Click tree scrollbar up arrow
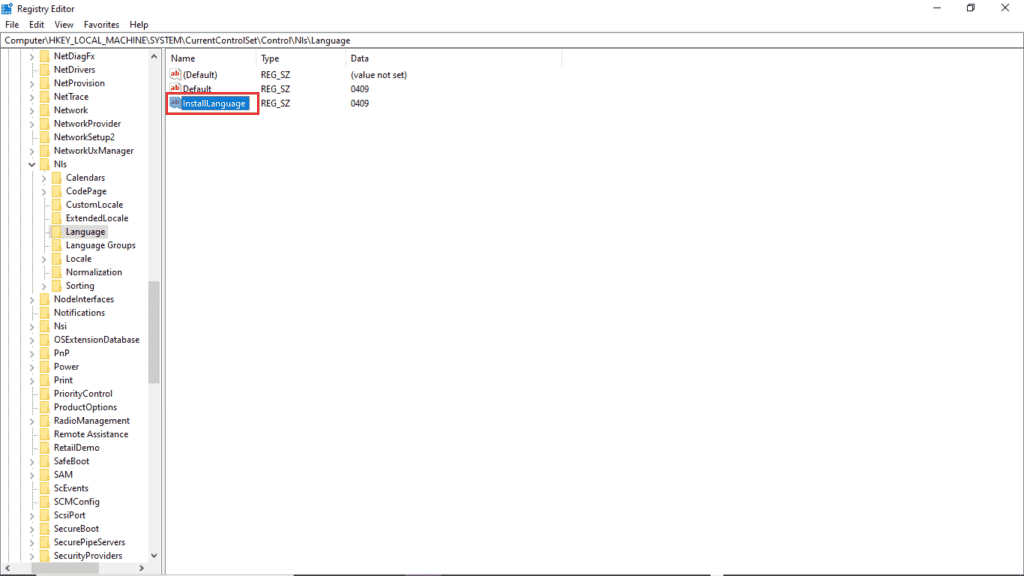This screenshot has height=576, width=1024. click(154, 57)
